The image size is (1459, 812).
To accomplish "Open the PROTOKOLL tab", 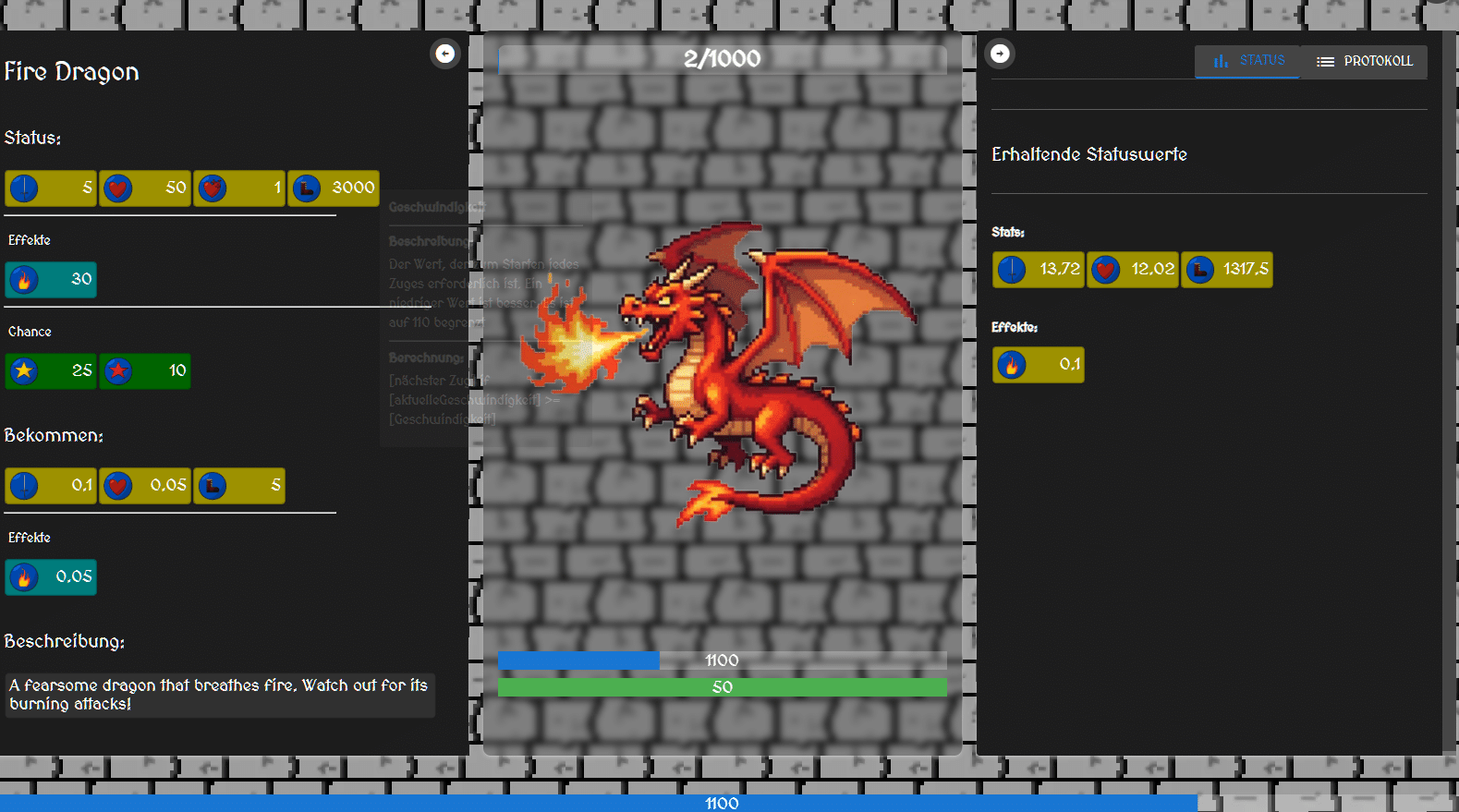I will tap(1364, 61).
